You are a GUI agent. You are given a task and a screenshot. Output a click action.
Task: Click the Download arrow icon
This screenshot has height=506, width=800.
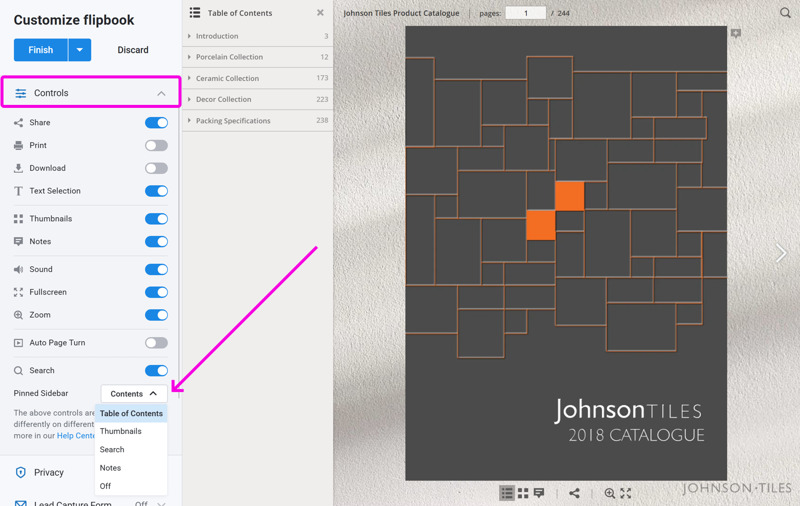coord(18,168)
